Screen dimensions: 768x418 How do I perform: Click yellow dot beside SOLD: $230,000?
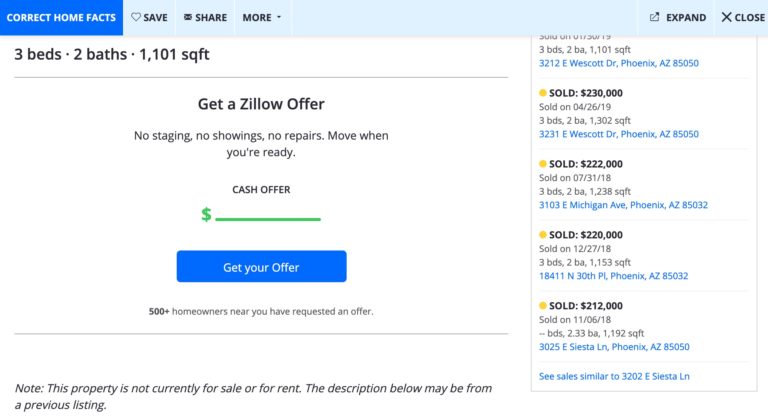click(543, 93)
